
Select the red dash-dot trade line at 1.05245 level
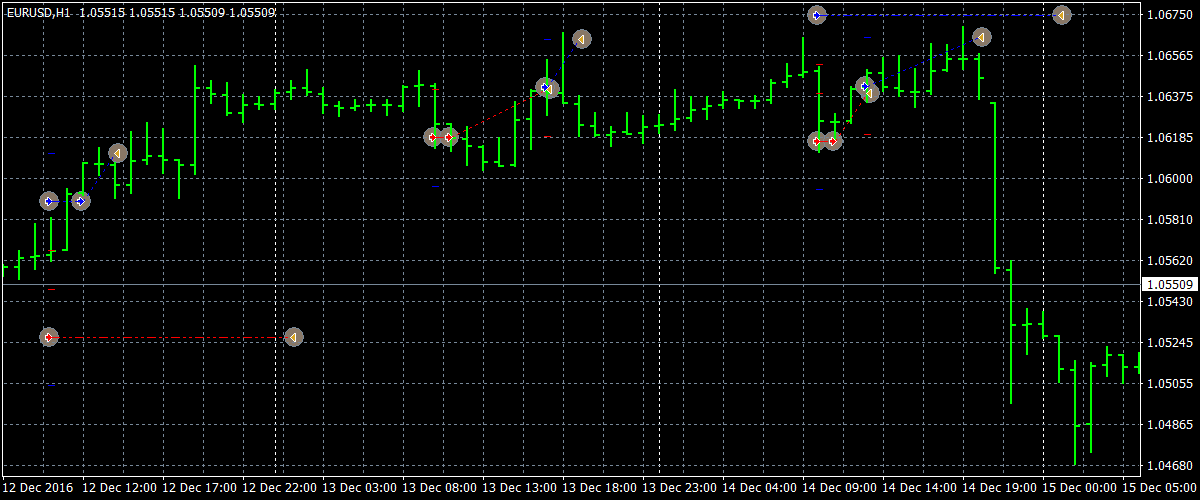coord(171,338)
